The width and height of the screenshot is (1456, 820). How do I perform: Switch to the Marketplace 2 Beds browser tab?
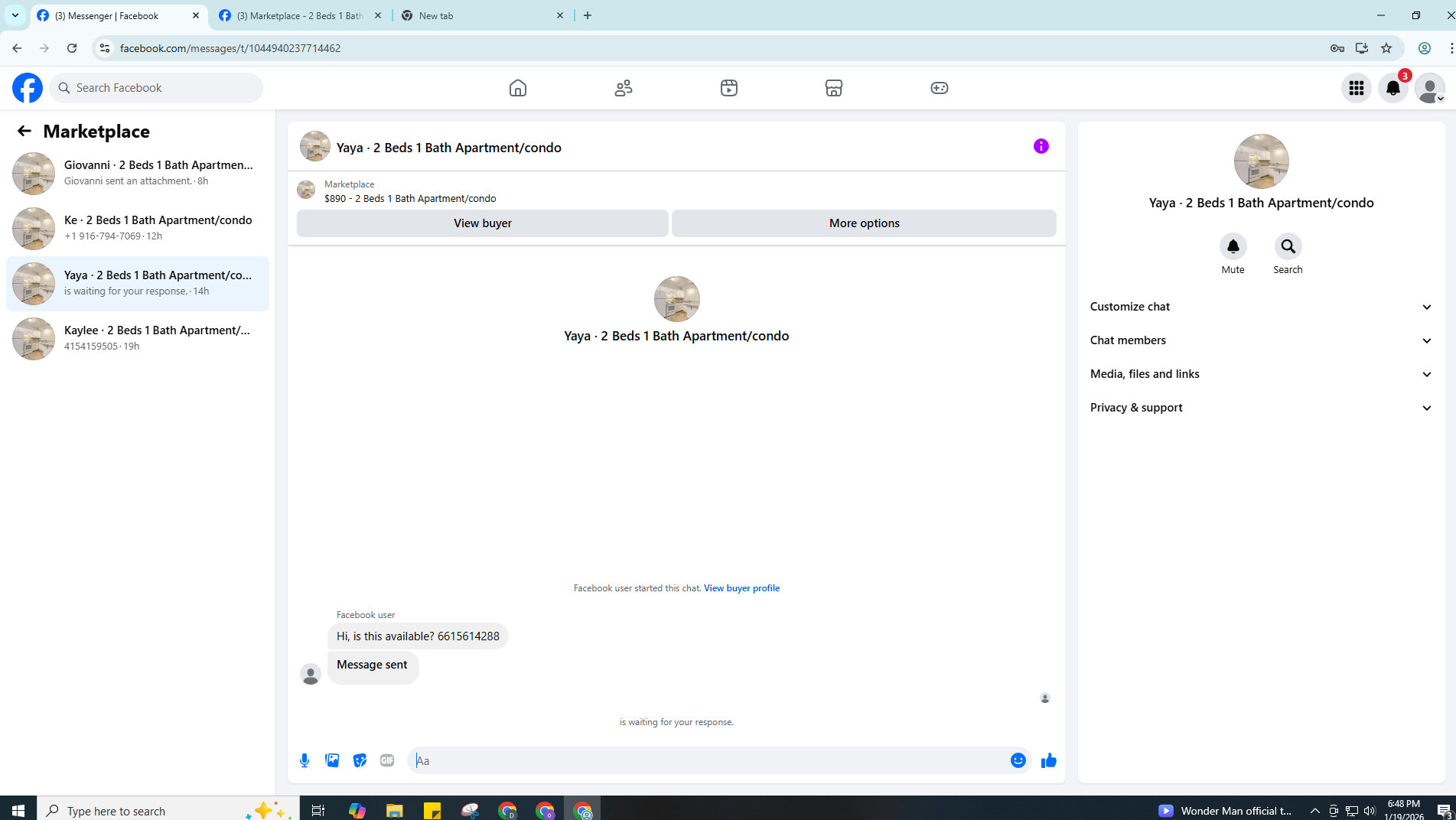pyautogui.click(x=300, y=15)
